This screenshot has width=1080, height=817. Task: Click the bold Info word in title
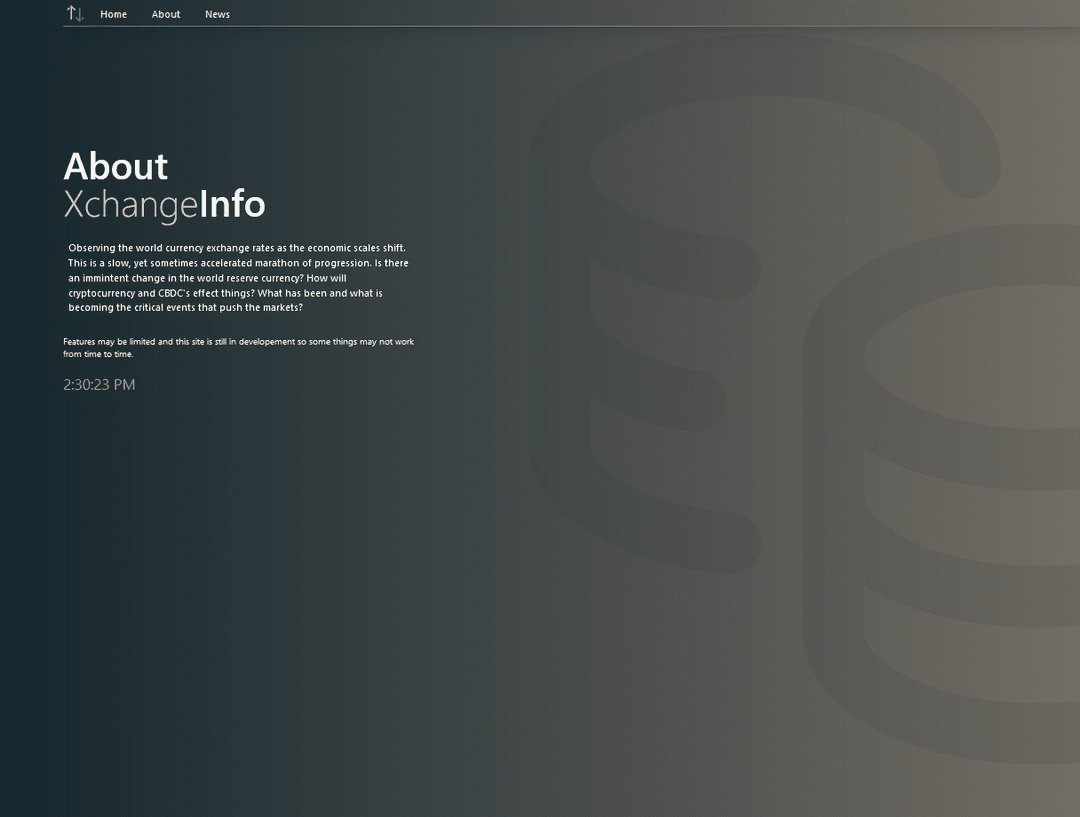[x=232, y=204]
